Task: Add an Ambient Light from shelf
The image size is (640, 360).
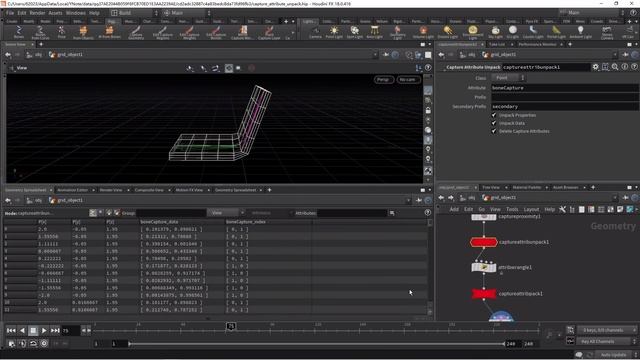Action: (x=580, y=32)
